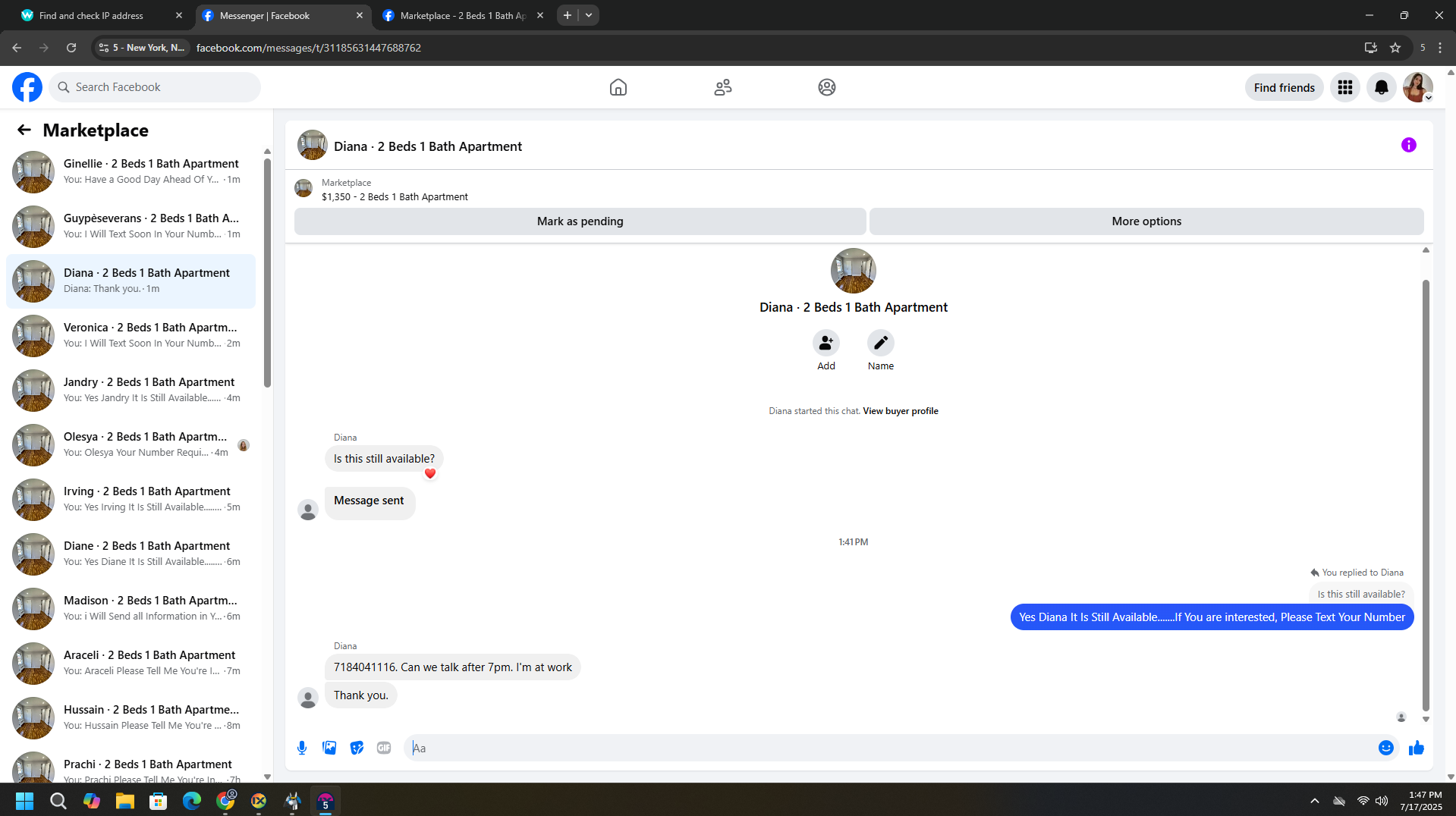Click the address bar URL

coord(309,48)
